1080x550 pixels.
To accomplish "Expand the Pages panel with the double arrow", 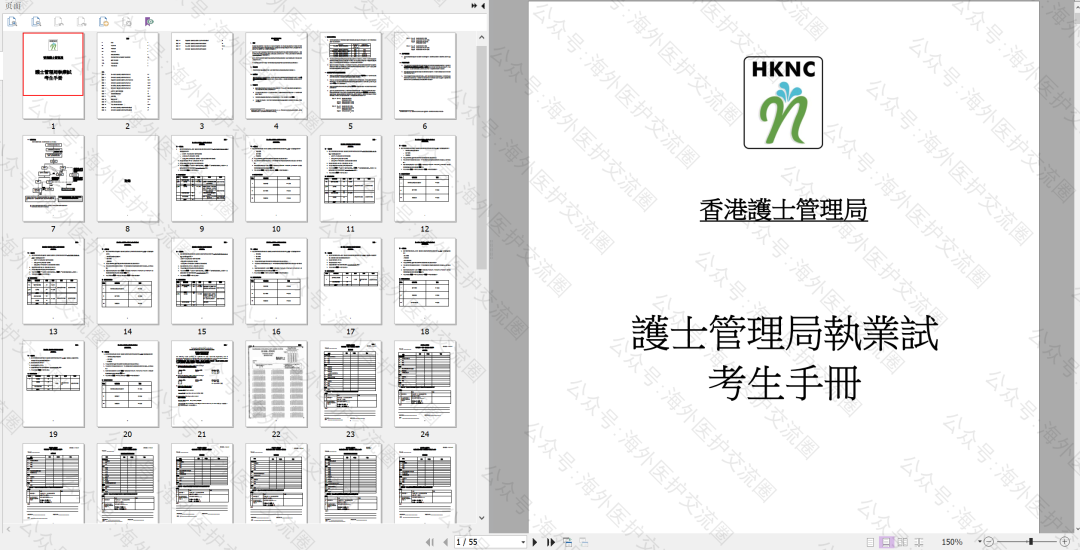I will [474, 6].
